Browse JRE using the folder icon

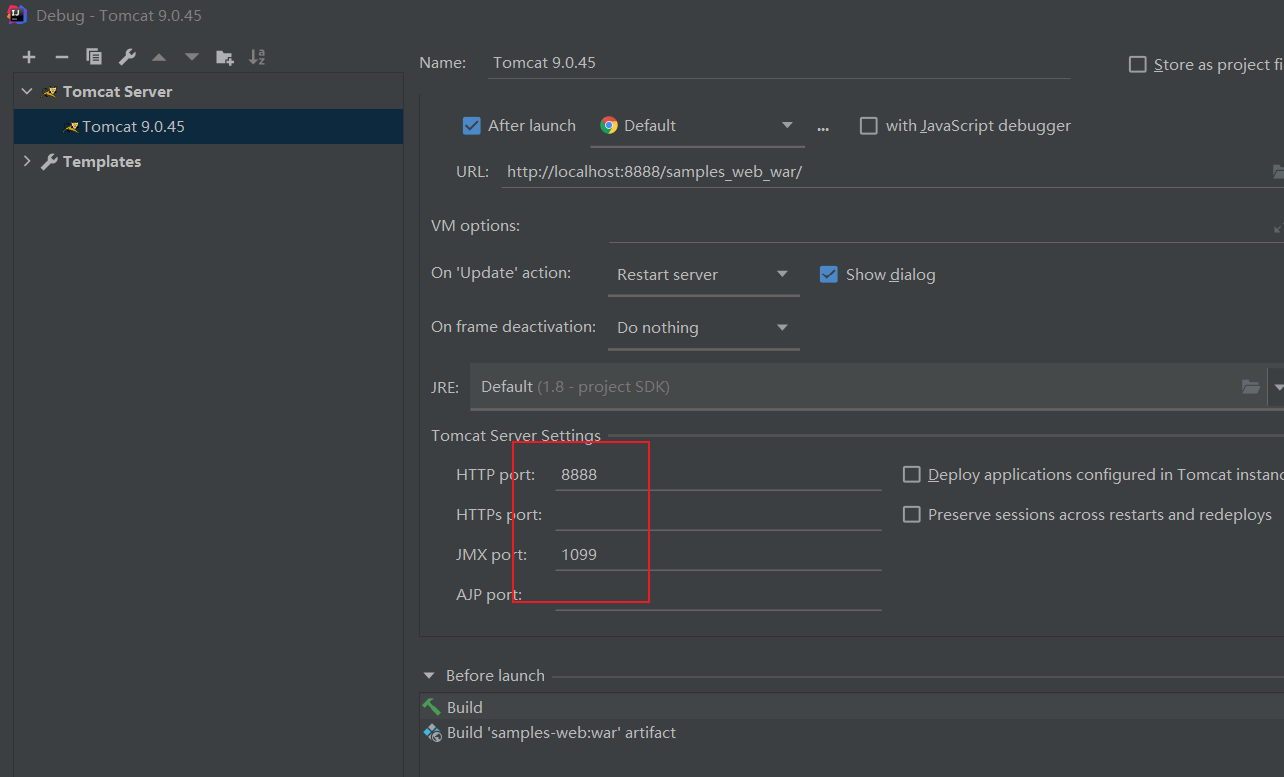tap(1250, 387)
